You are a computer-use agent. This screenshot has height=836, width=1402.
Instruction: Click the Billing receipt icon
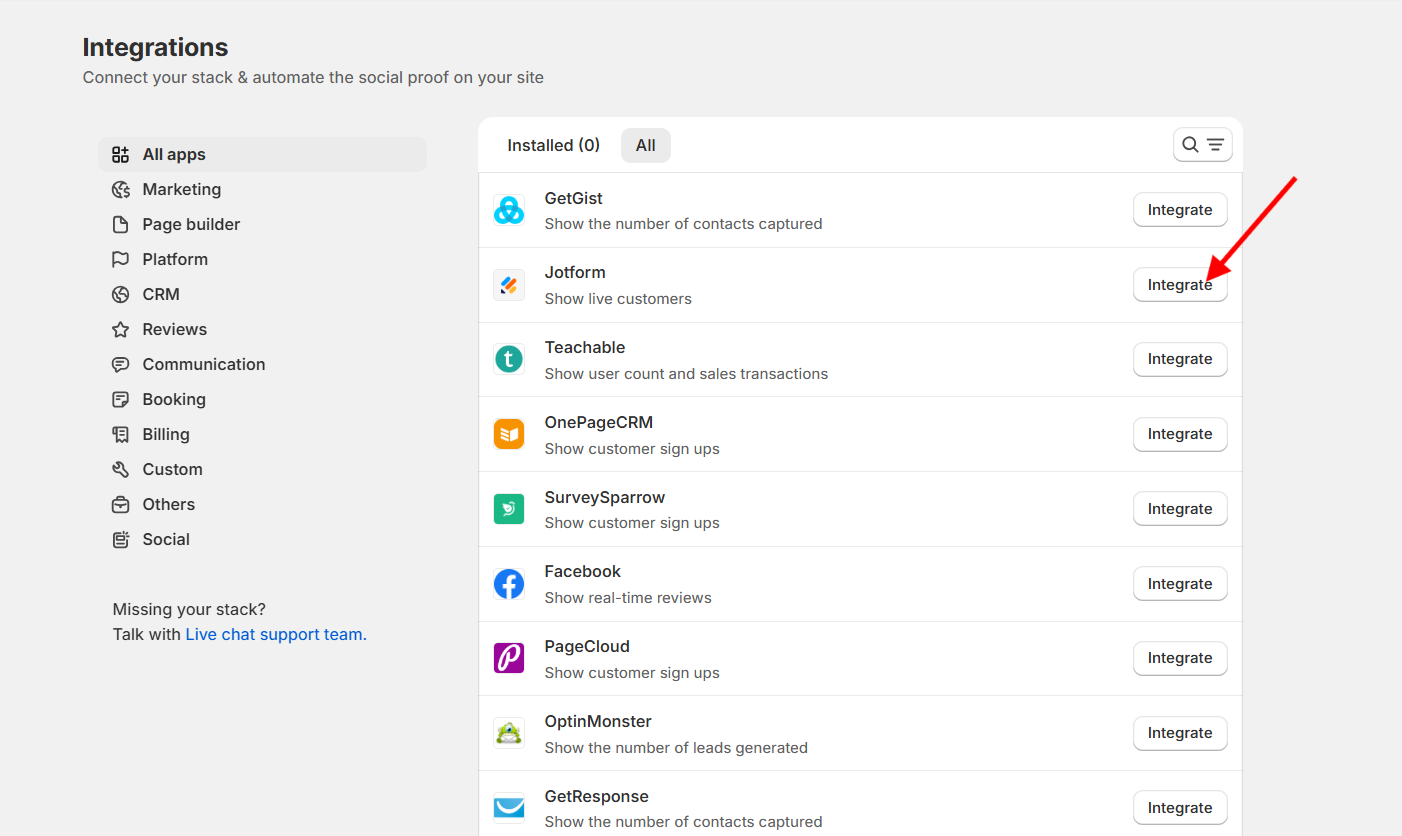(x=121, y=434)
